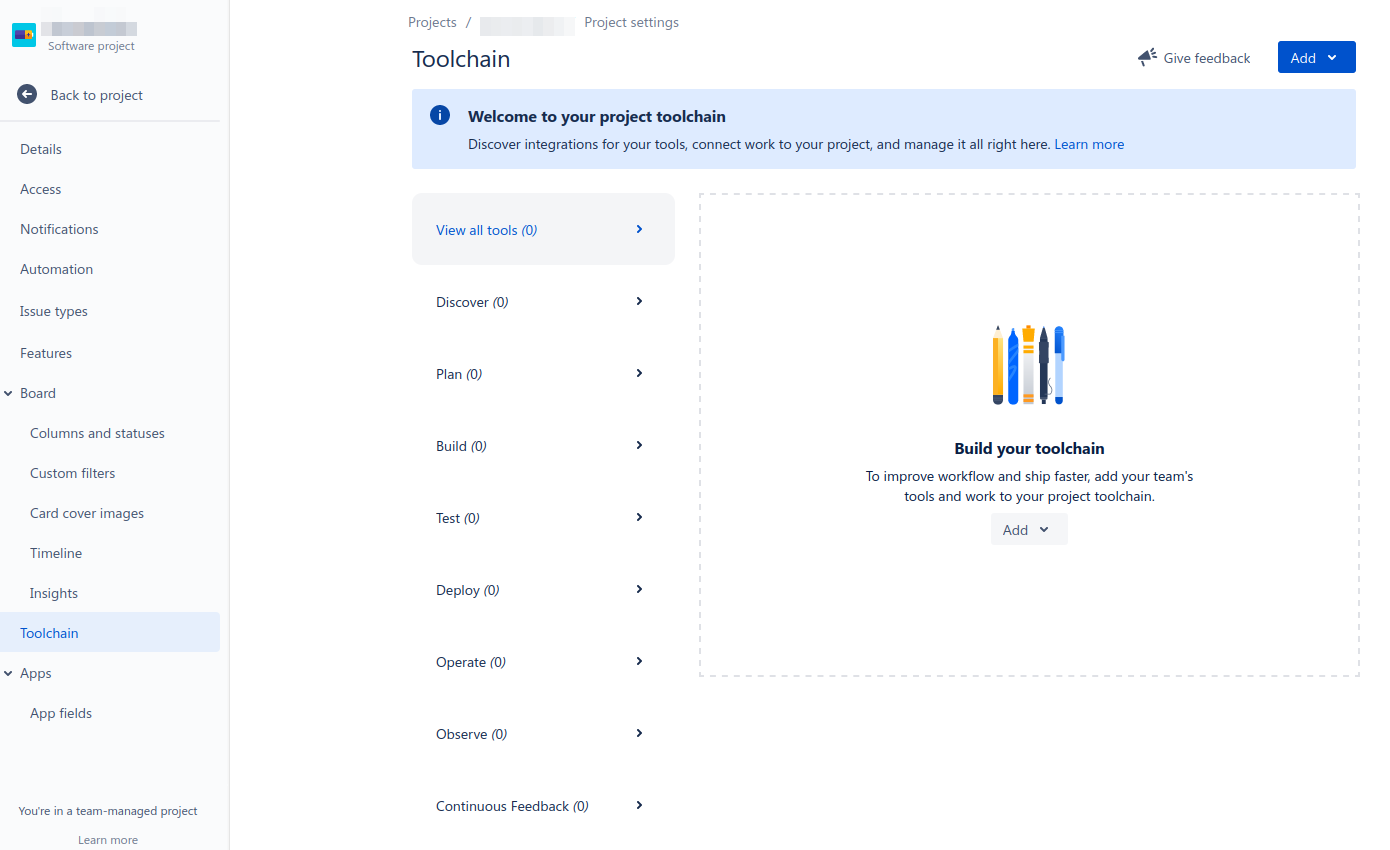This screenshot has width=1390, height=850.
Task: Go to Automation settings page
Action: (56, 269)
